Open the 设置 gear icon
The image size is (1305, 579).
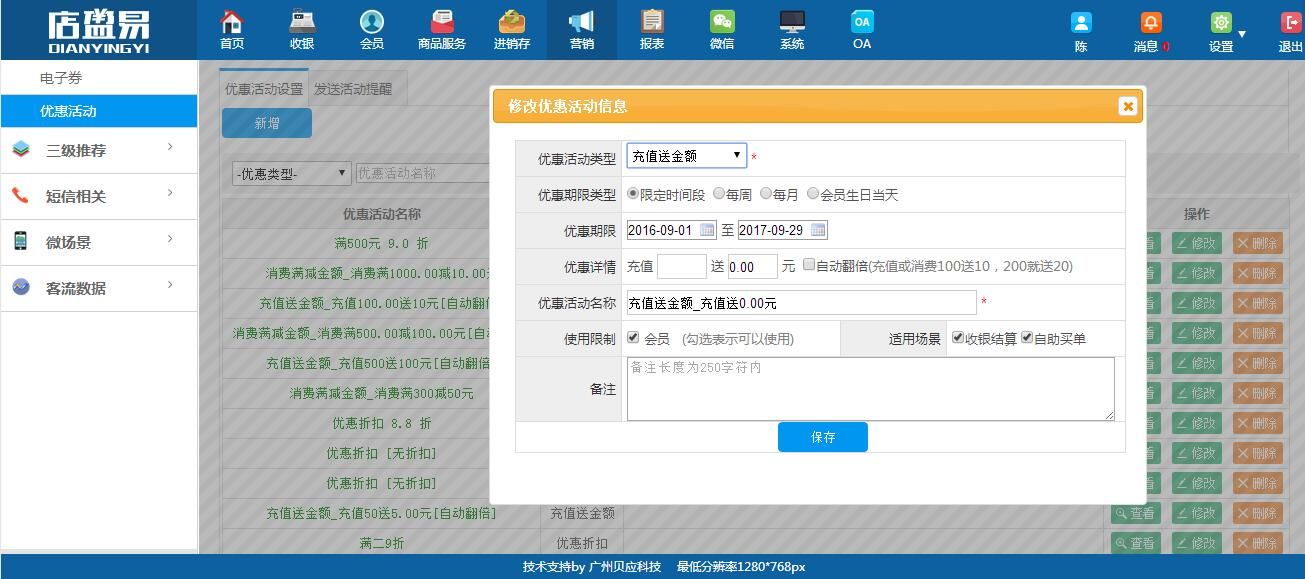pos(1221,23)
